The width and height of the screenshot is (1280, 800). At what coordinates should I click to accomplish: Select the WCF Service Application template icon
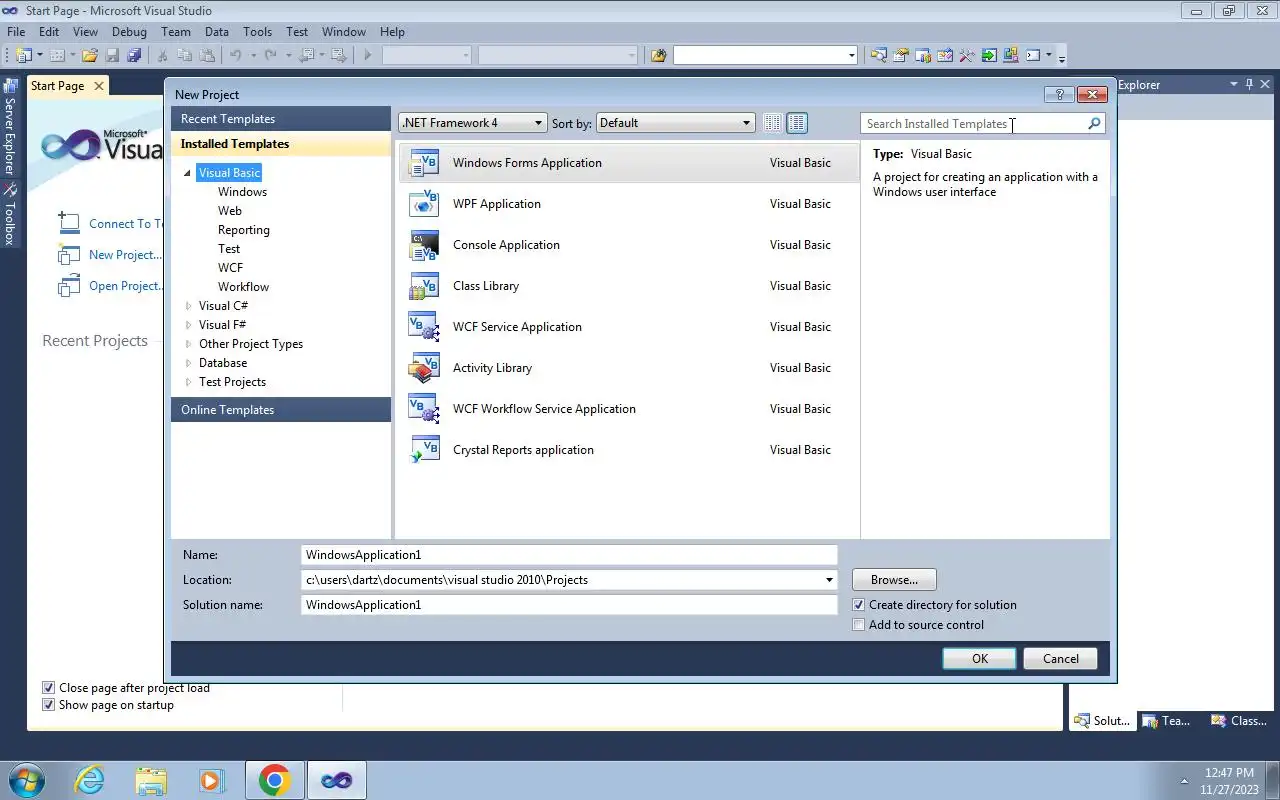click(x=424, y=327)
